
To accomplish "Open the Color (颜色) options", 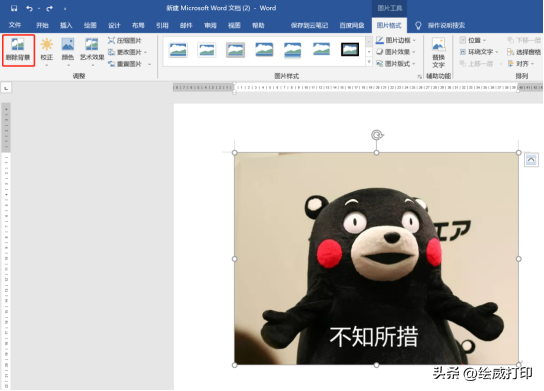I will point(68,51).
